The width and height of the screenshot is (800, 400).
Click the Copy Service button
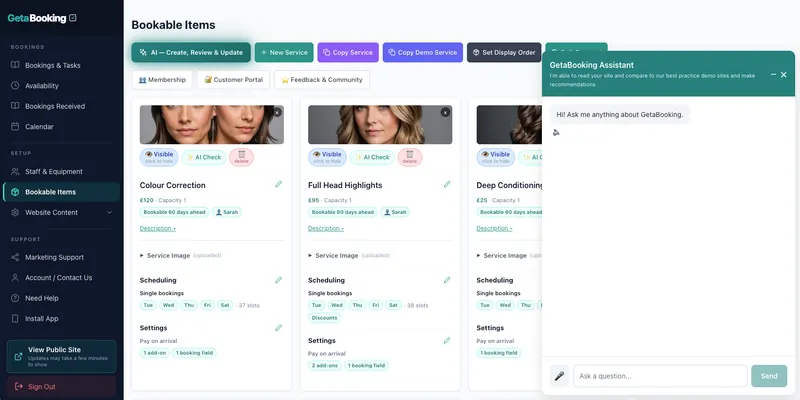coord(348,53)
